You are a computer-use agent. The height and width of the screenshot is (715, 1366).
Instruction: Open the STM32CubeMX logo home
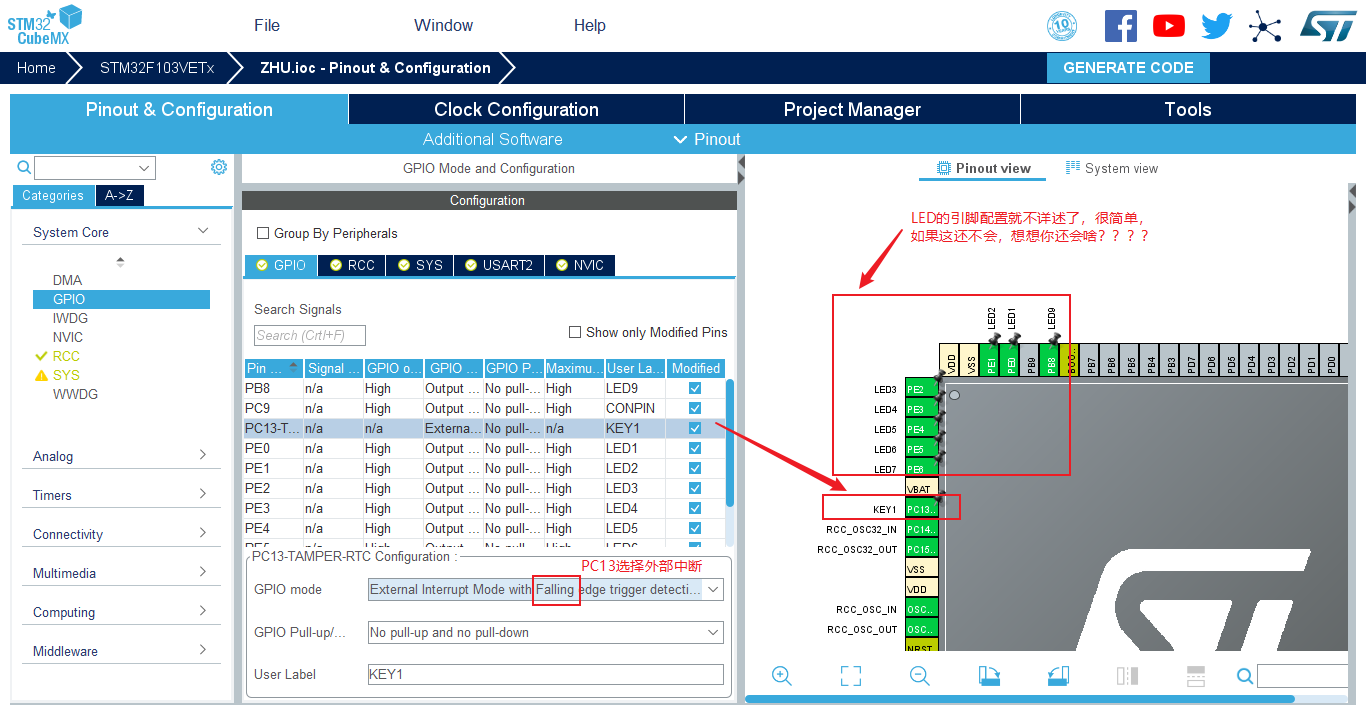pyautogui.click(x=45, y=25)
